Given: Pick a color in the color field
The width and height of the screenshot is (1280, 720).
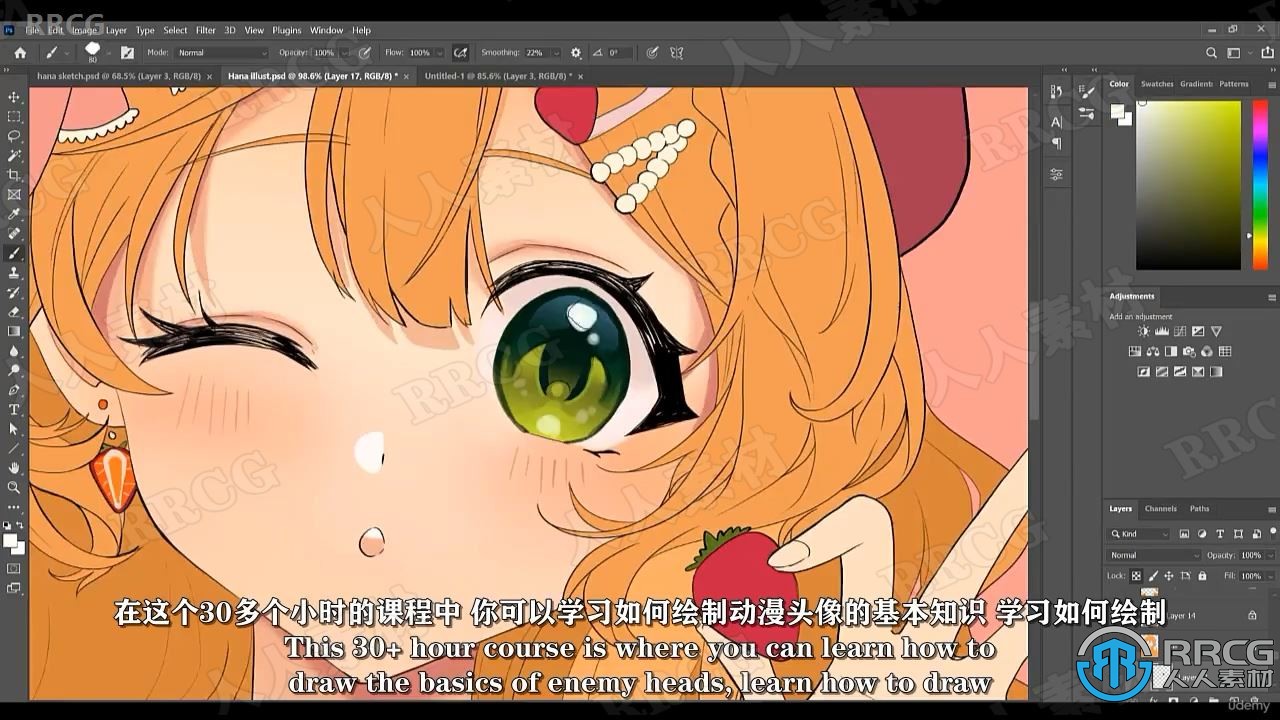Looking at the screenshot, I should (1188, 185).
